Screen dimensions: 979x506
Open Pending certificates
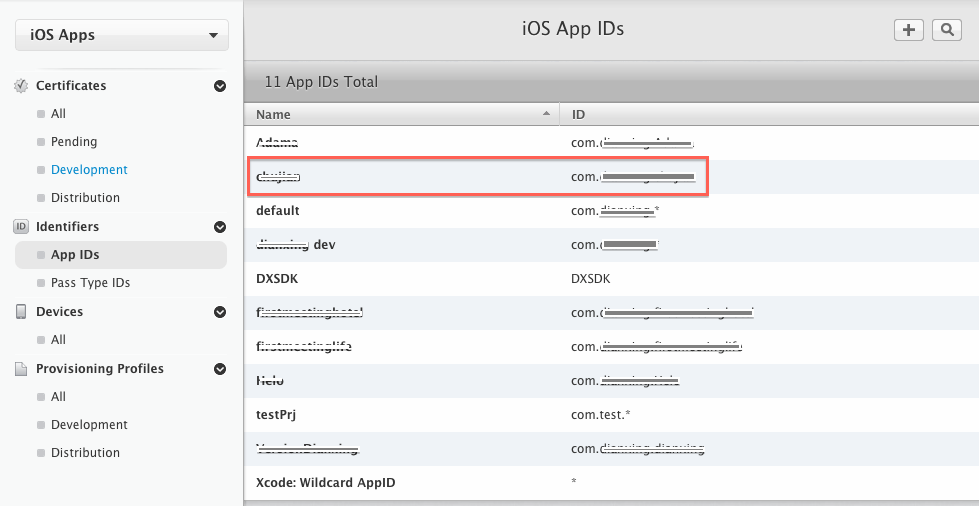click(x=74, y=142)
